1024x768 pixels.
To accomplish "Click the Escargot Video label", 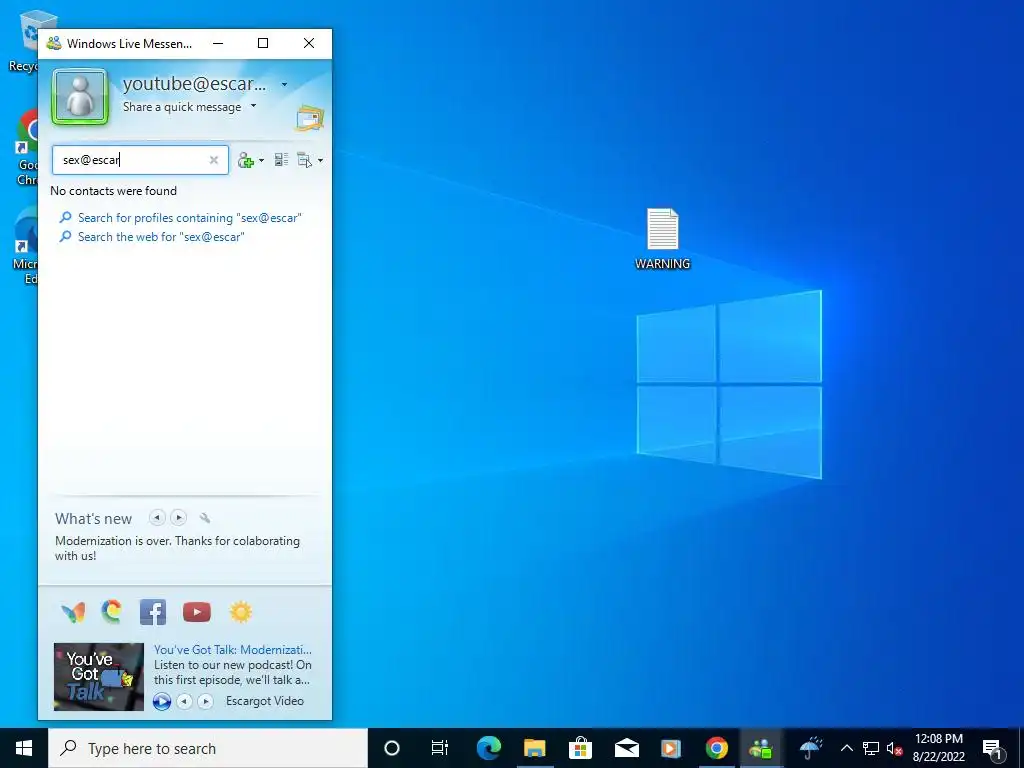I will (264, 701).
